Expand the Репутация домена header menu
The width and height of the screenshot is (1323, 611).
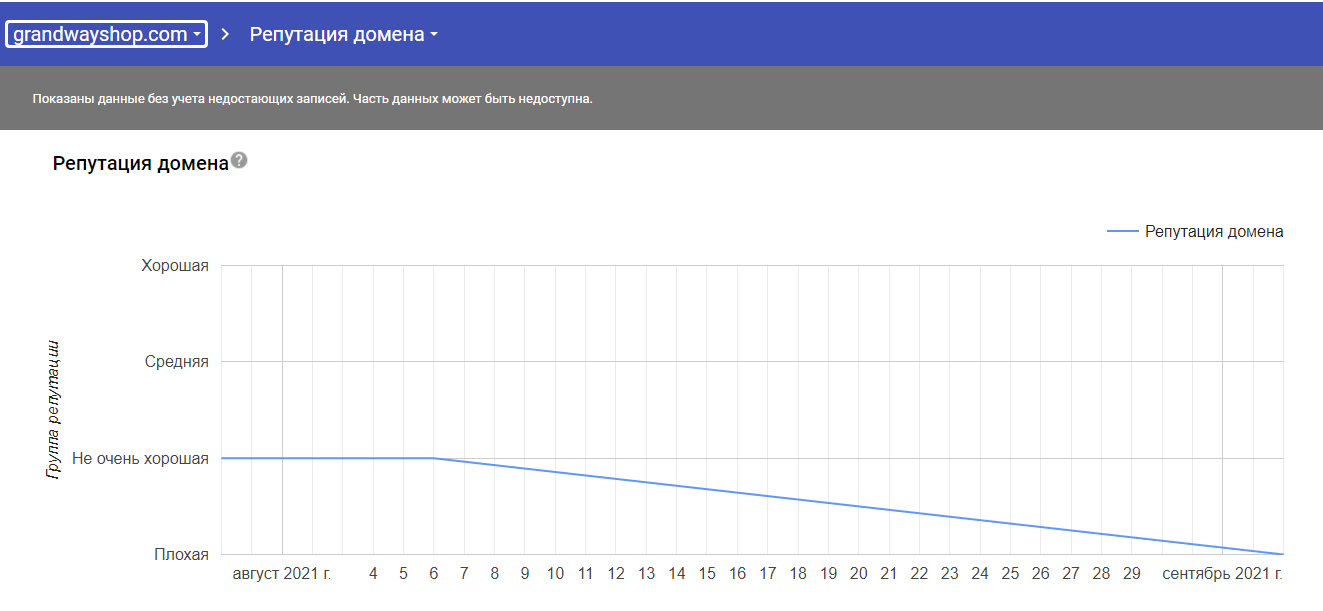tap(343, 34)
